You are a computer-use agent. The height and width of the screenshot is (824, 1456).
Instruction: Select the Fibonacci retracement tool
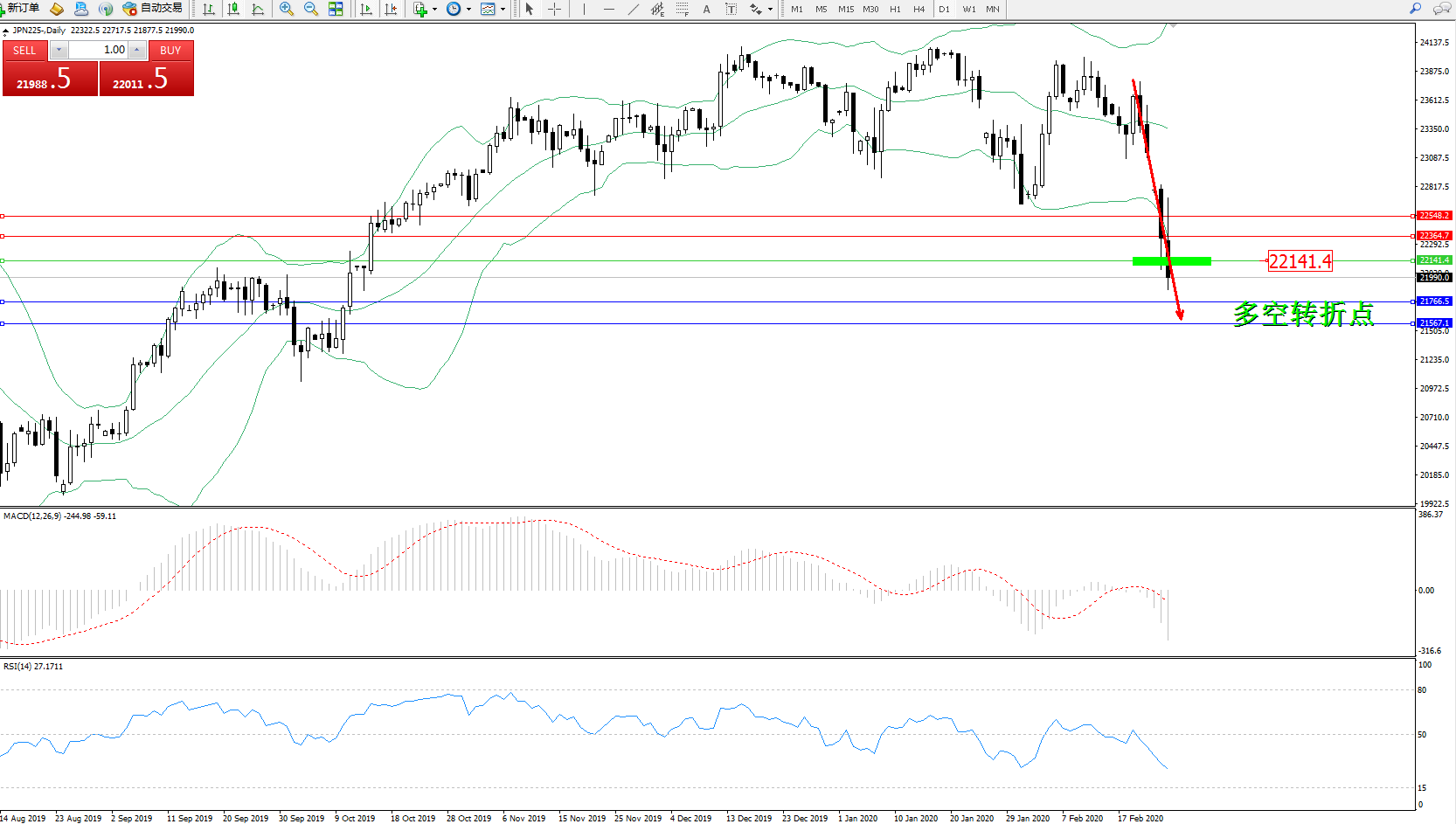click(682, 9)
